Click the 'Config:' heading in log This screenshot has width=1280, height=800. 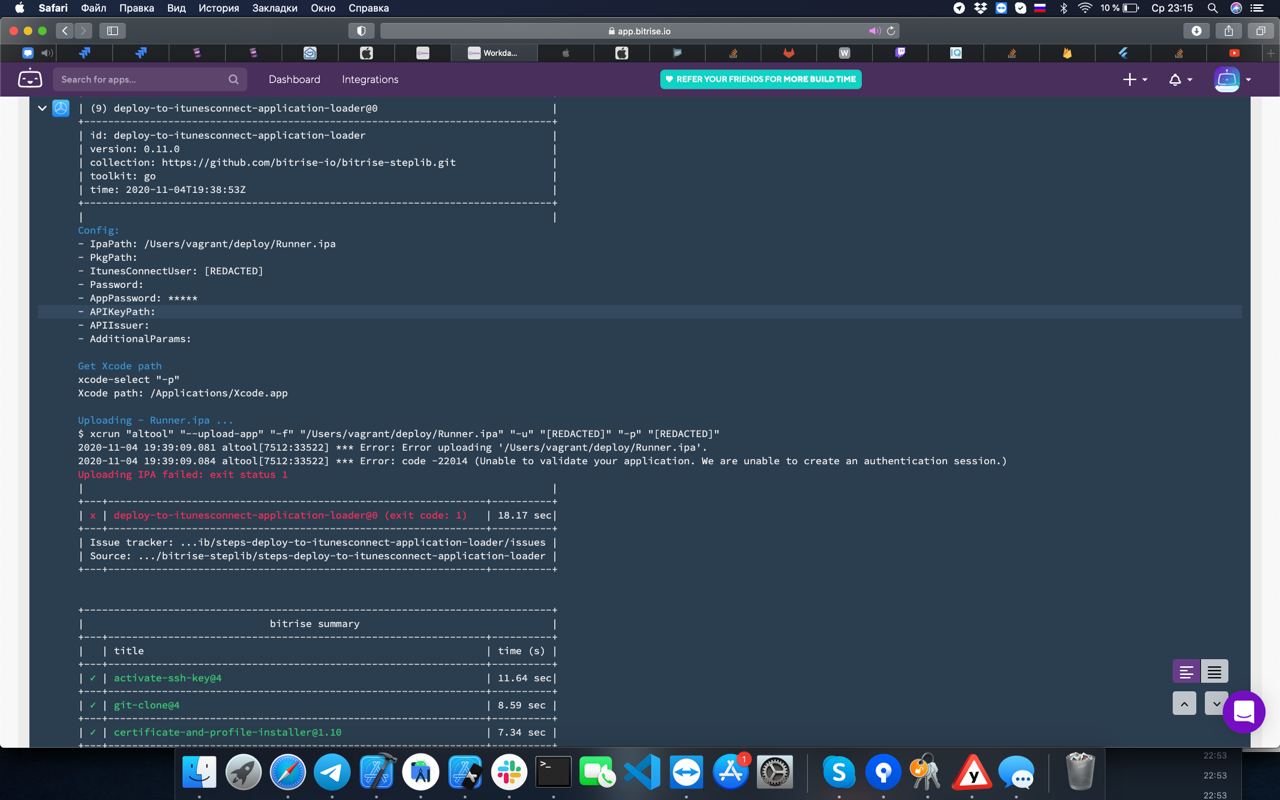coord(99,230)
